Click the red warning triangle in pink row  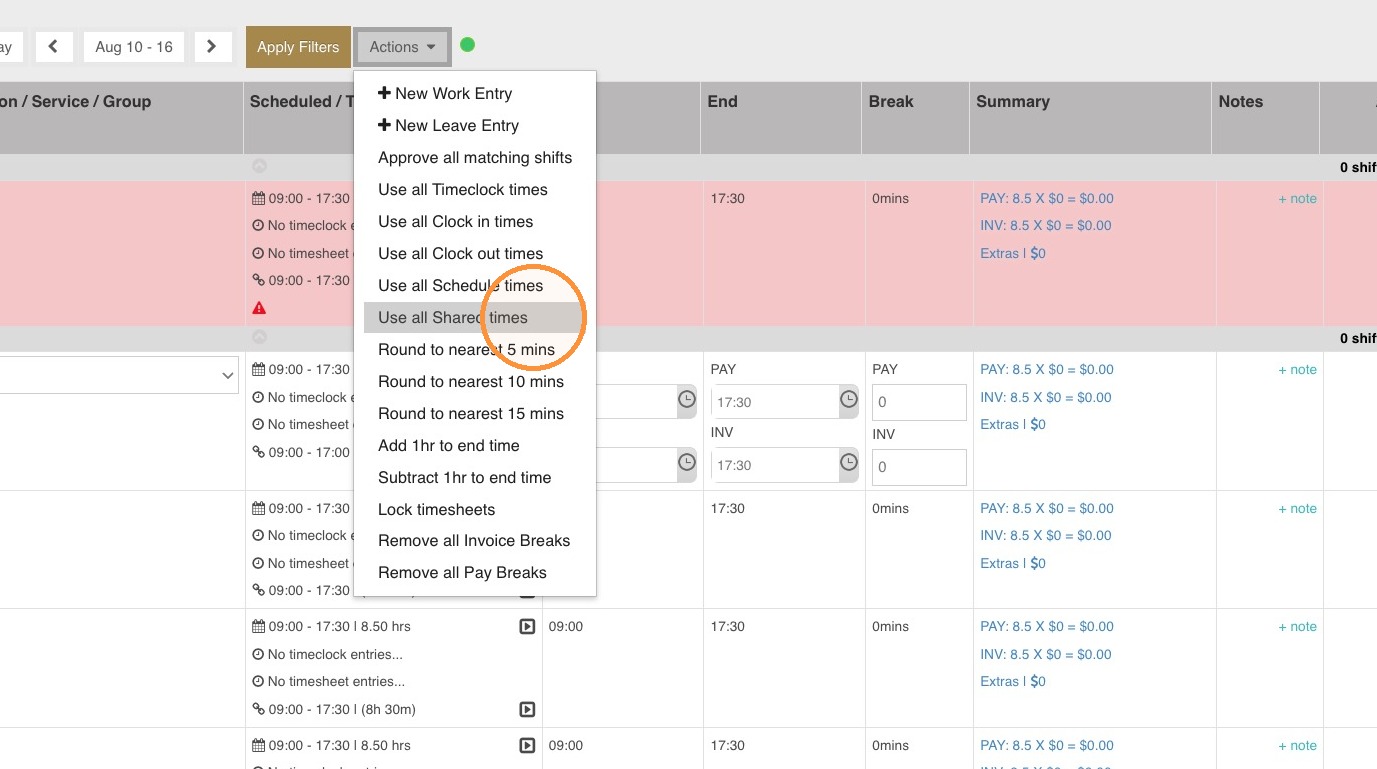(x=259, y=308)
